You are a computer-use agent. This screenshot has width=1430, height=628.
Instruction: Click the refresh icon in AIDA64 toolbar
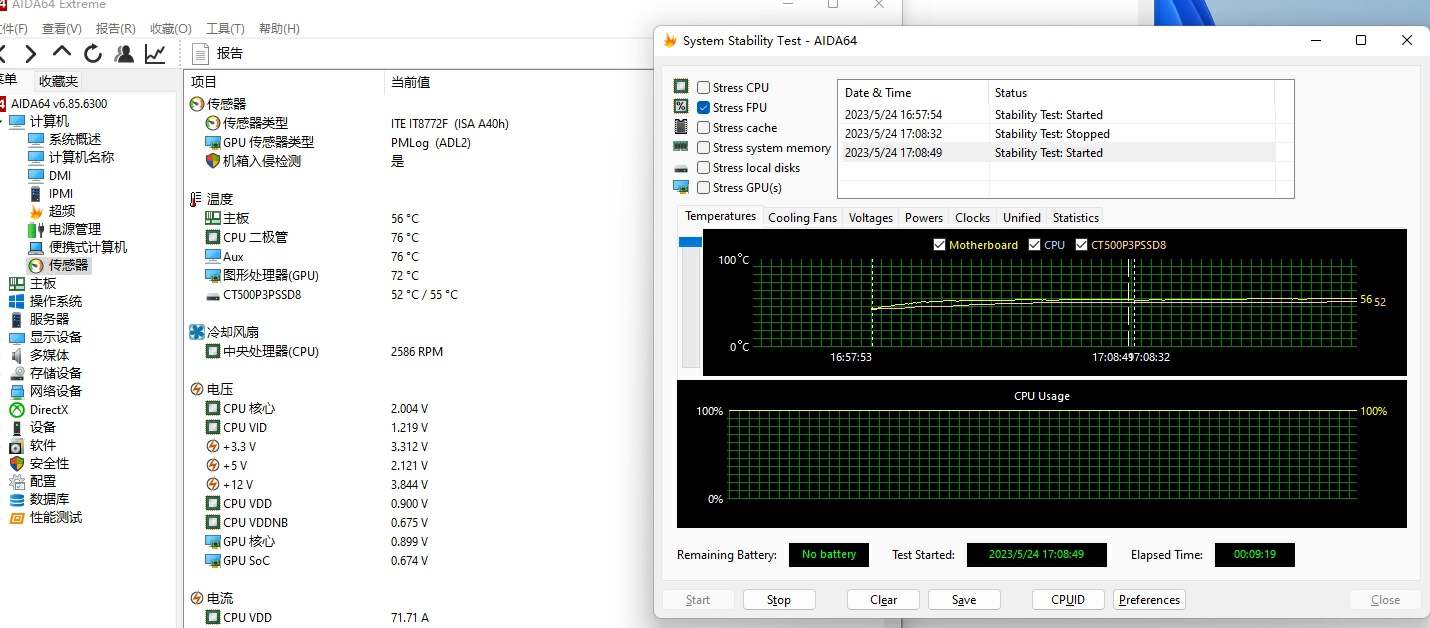click(x=93, y=53)
